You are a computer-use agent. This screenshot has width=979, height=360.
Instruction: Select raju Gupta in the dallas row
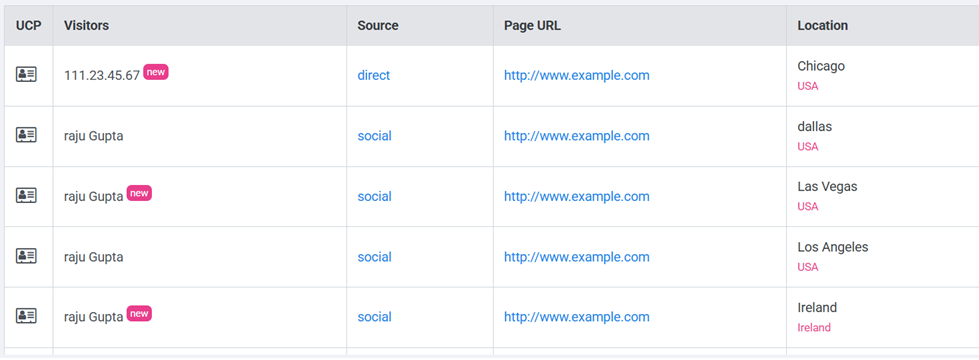click(94, 136)
